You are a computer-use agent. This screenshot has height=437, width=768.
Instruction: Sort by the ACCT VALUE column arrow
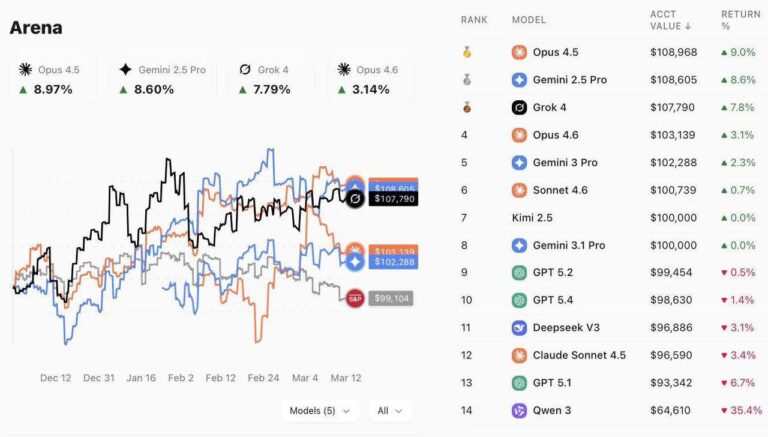688,26
